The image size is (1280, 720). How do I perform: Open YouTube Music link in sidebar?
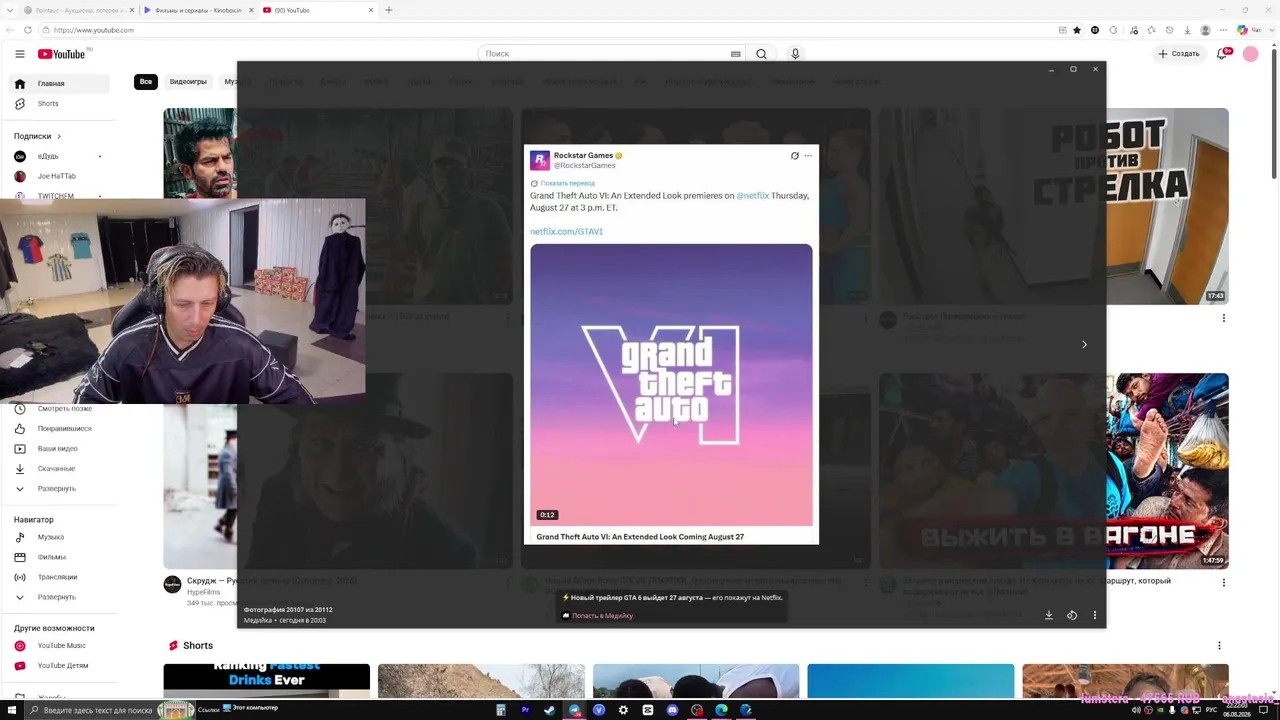[61, 646]
